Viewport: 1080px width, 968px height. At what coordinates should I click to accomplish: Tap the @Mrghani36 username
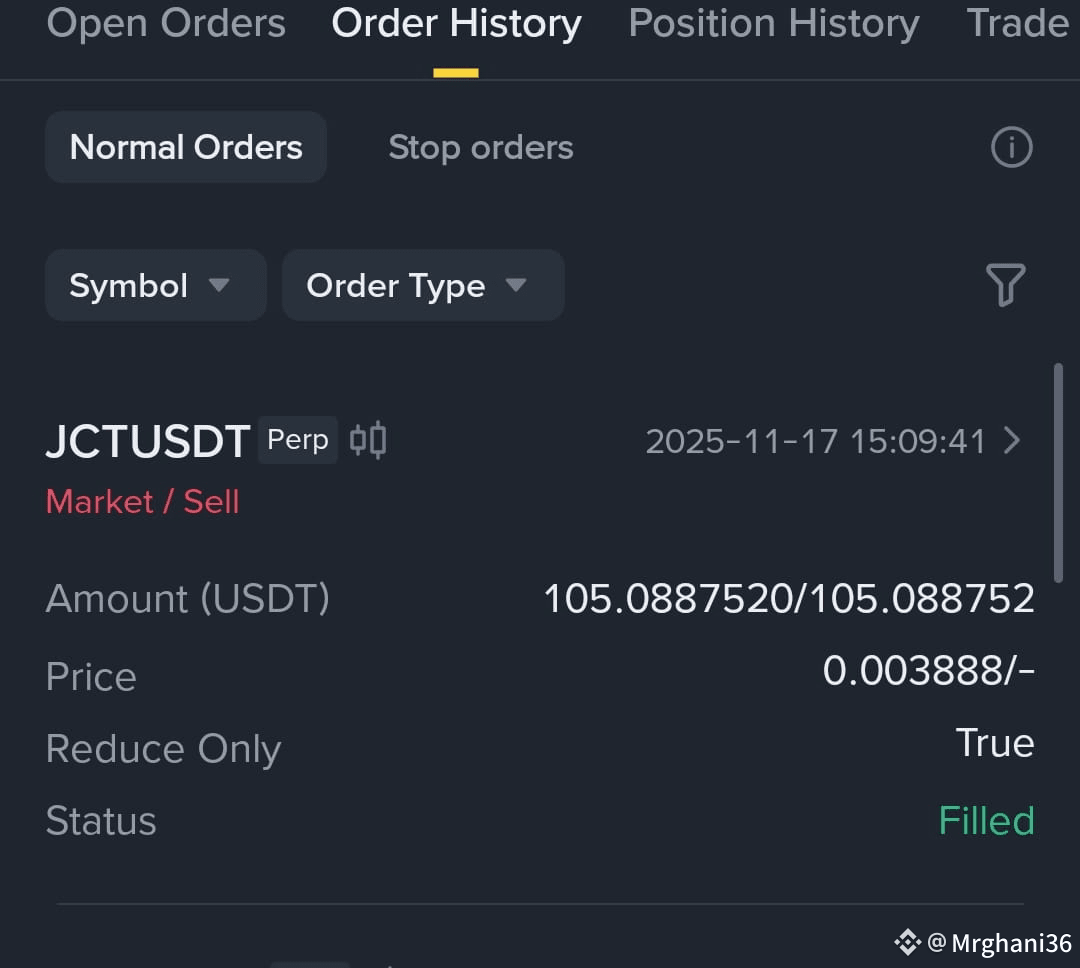(x=999, y=943)
